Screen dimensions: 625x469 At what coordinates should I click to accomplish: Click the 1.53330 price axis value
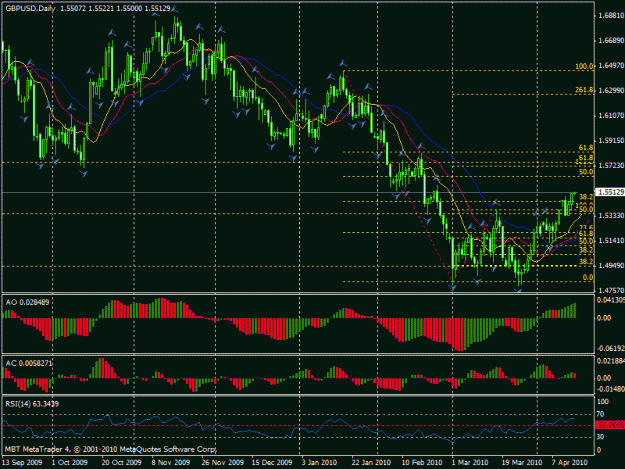pyautogui.click(x=611, y=215)
